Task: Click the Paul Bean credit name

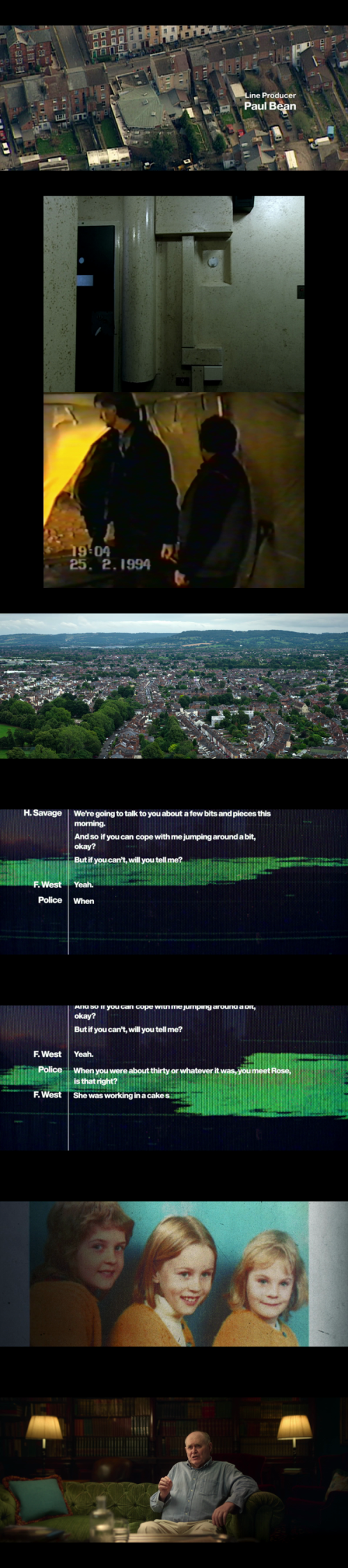Action: (x=270, y=106)
